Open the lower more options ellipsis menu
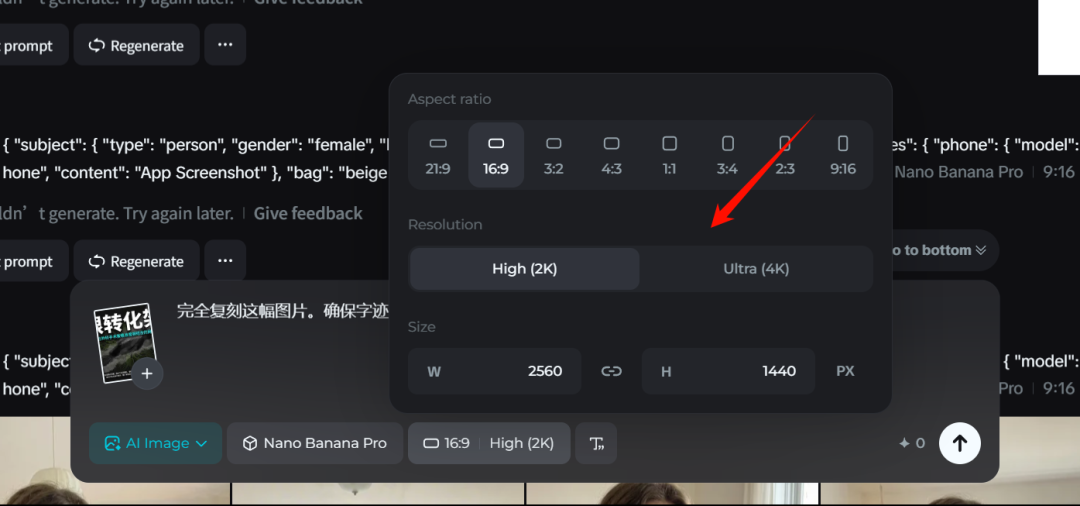The height and width of the screenshot is (506, 1080). [225, 261]
